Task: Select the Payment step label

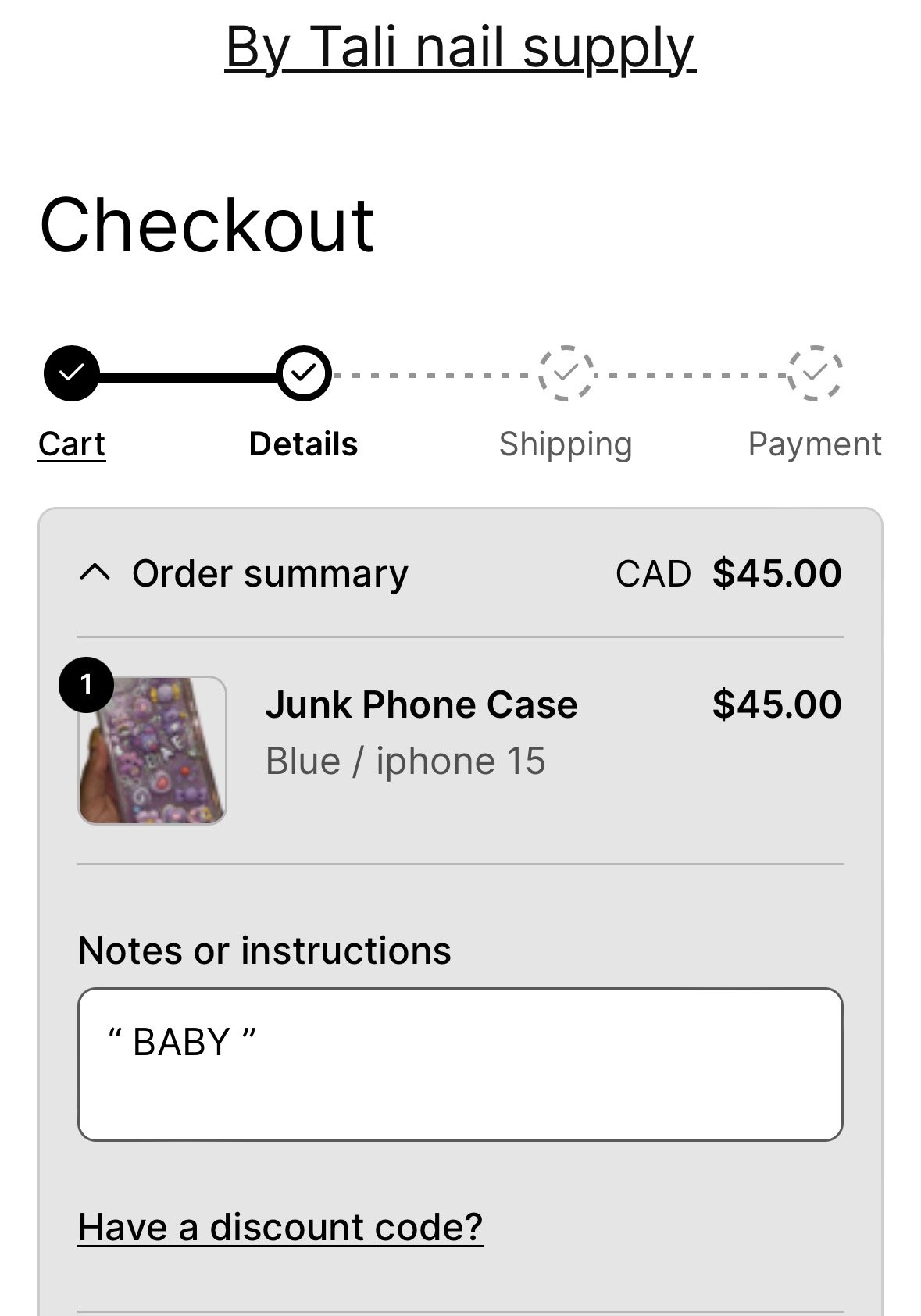Action: tap(815, 444)
